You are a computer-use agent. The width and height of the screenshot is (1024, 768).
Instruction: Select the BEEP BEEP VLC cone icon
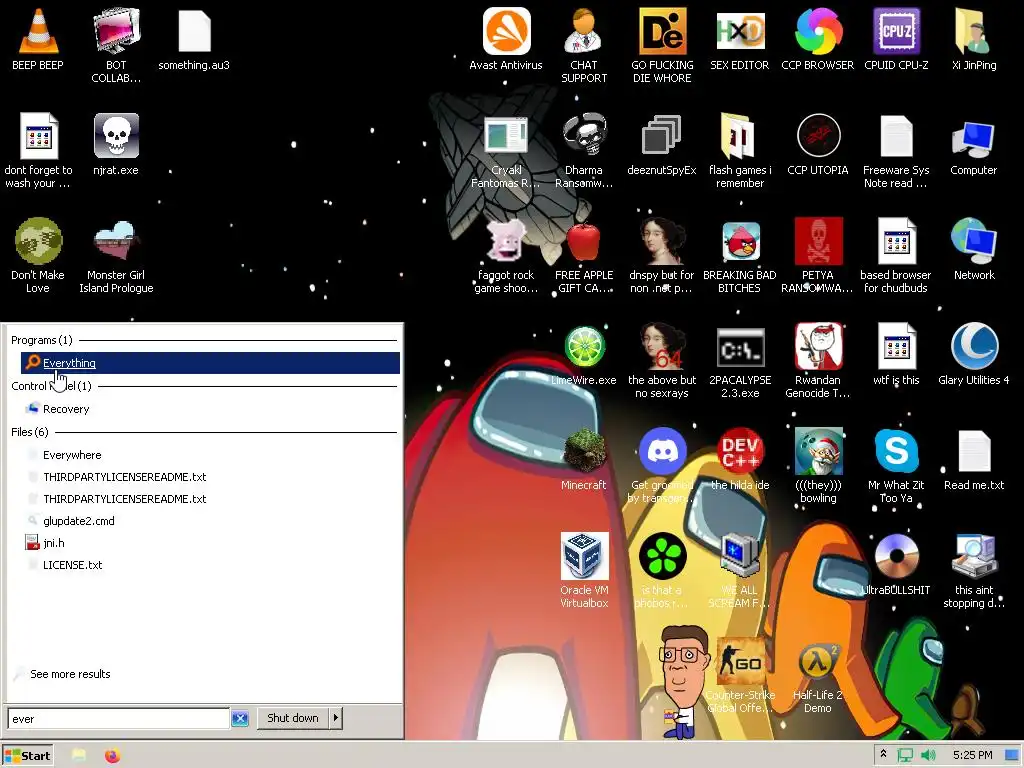click(x=38, y=39)
